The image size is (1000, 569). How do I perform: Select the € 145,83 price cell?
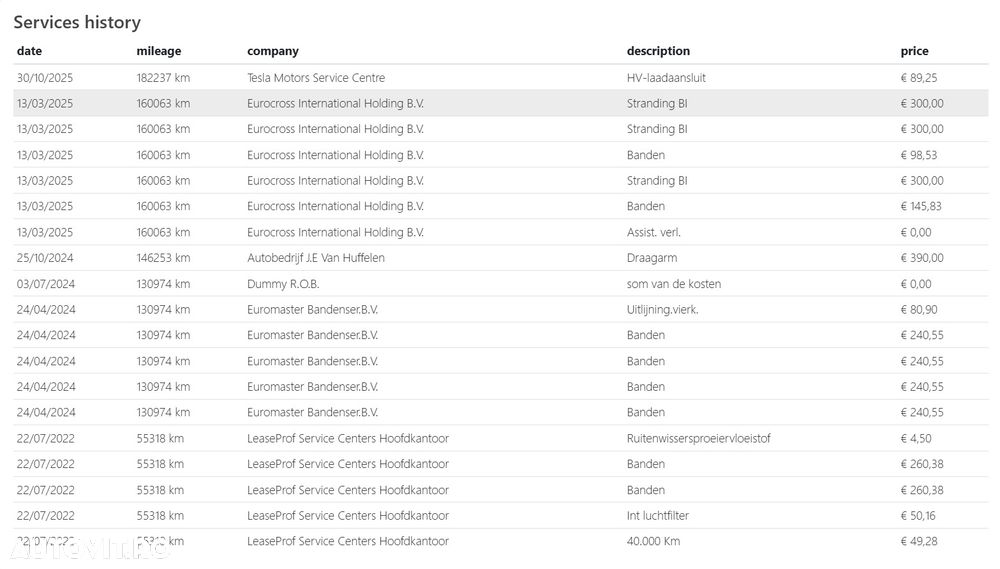click(921, 207)
